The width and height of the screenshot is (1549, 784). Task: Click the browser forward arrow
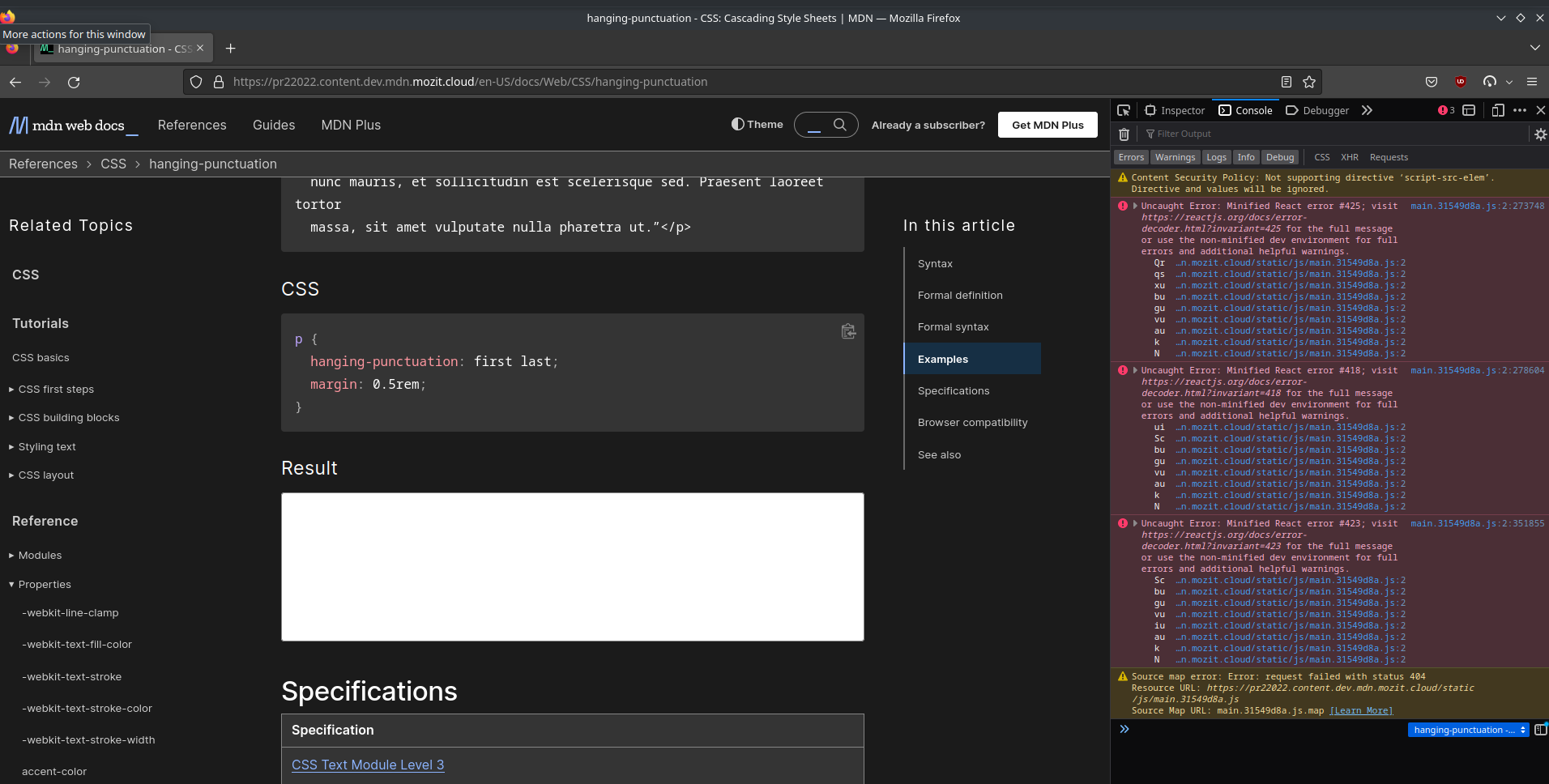point(45,82)
